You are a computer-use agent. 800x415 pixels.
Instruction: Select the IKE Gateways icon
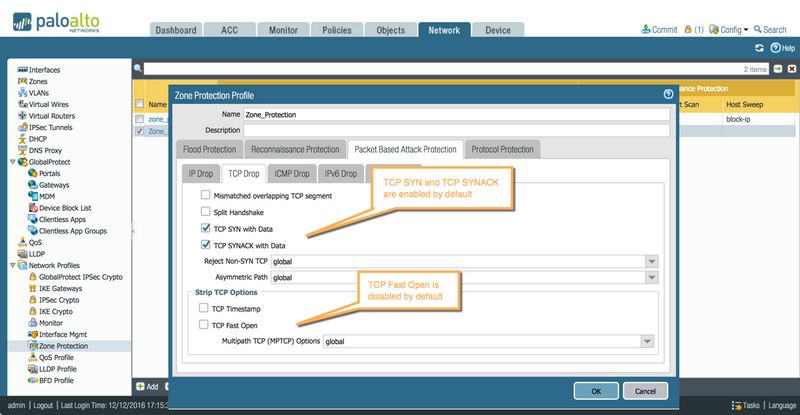(x=33, y=288)
